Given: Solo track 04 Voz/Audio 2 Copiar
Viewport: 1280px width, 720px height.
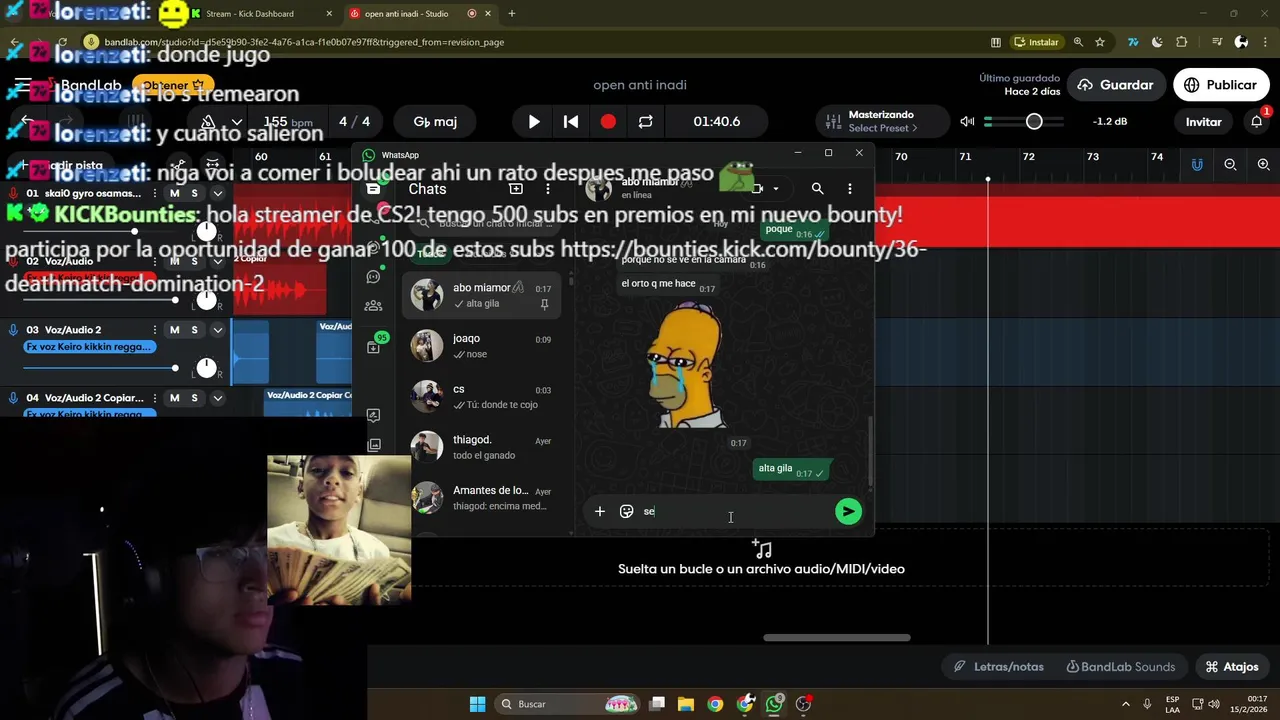Looking at the screenshot, I should click(194, 398).
